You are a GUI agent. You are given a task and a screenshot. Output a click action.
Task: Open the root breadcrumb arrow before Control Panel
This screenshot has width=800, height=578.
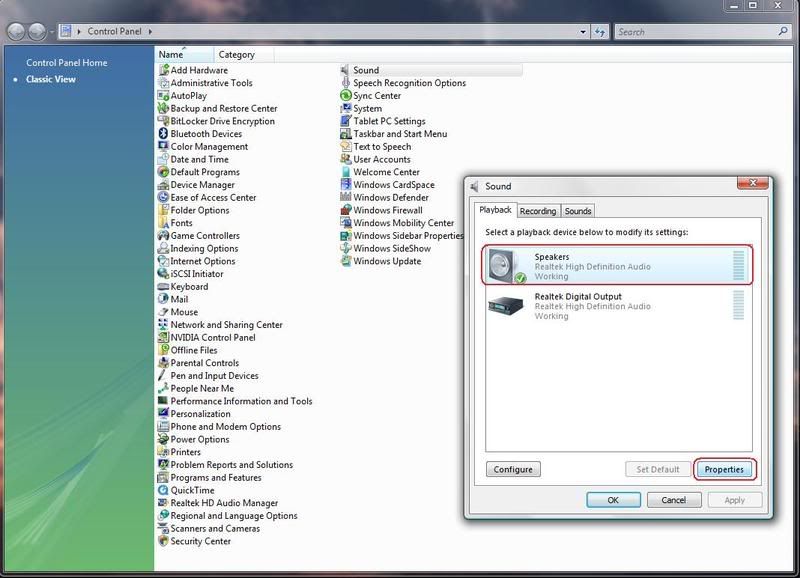[x=79, y=32]
